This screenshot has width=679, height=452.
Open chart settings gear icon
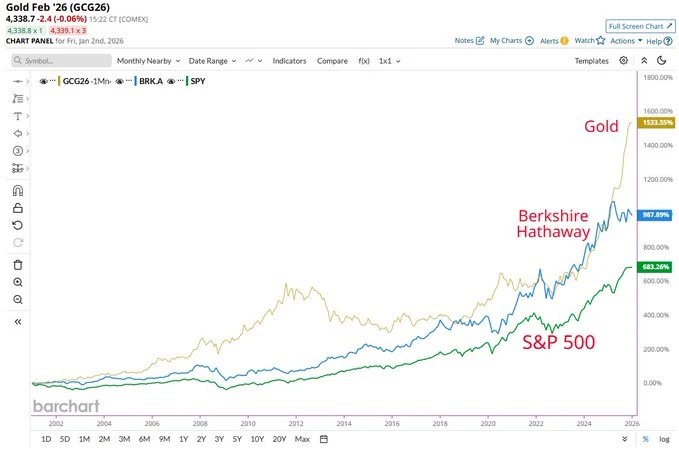623,60
